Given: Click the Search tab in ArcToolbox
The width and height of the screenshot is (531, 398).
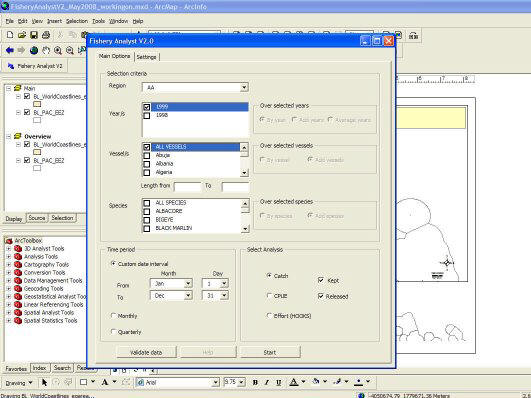Looking at the screenshot, I should tap(62, 368).
